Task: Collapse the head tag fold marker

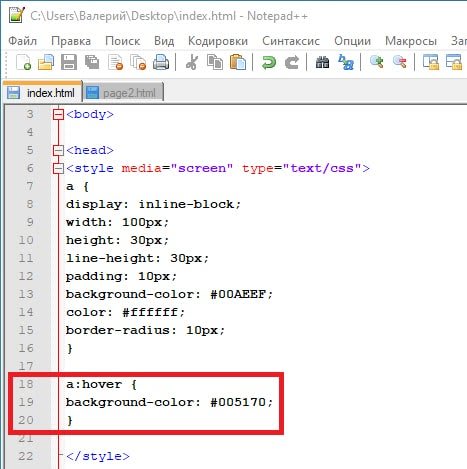Action: tap(58, 151)
